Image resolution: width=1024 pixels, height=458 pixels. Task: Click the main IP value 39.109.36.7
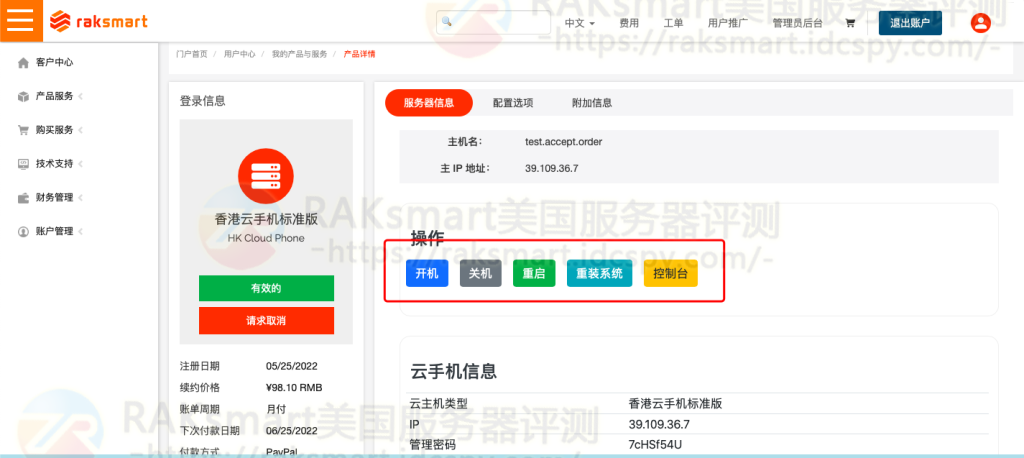552,169
